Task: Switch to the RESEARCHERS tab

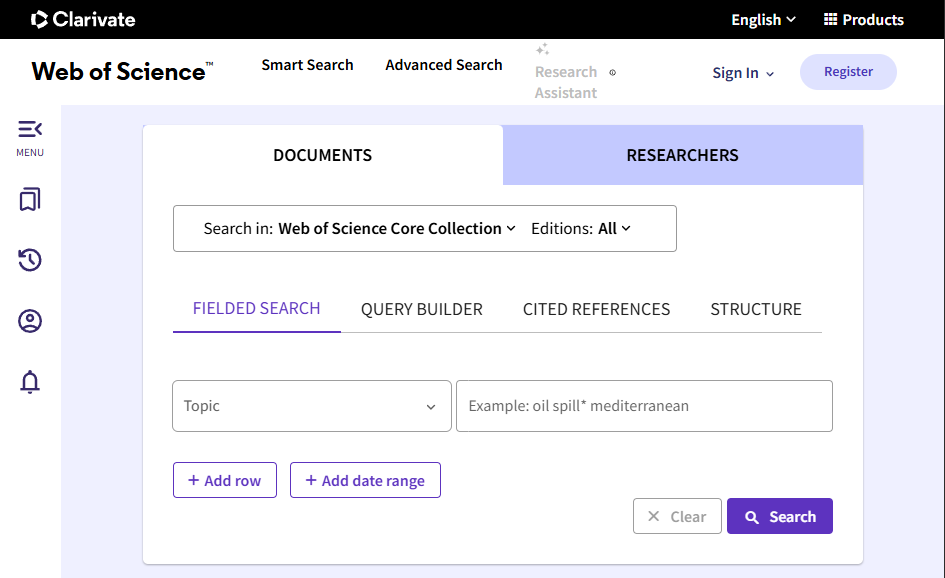Action: click(682, 155)
